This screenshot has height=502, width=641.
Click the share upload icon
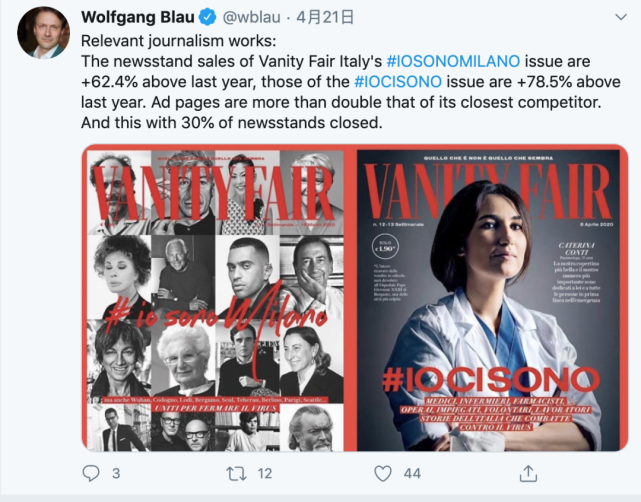528,473
